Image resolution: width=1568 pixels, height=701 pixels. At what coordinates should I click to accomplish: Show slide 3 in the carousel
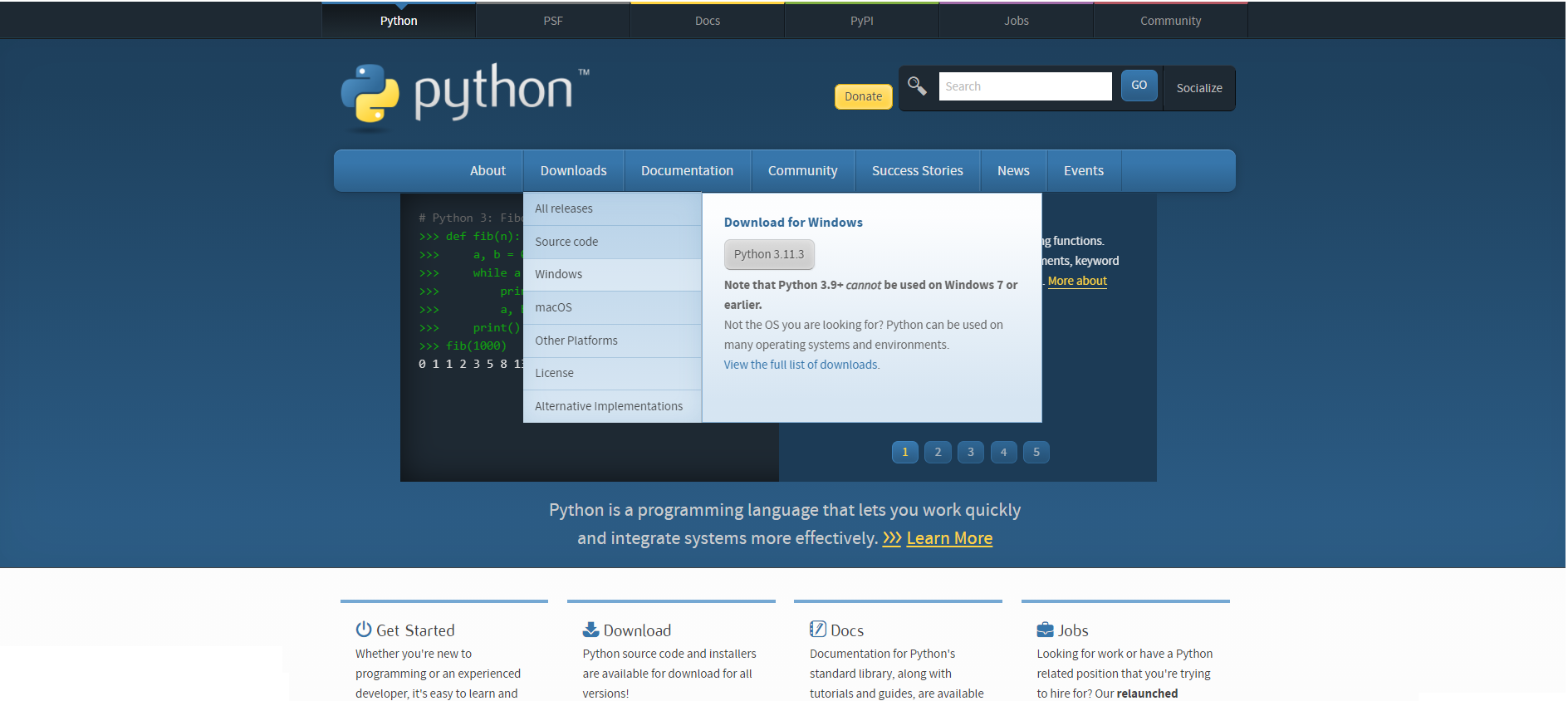971,452
